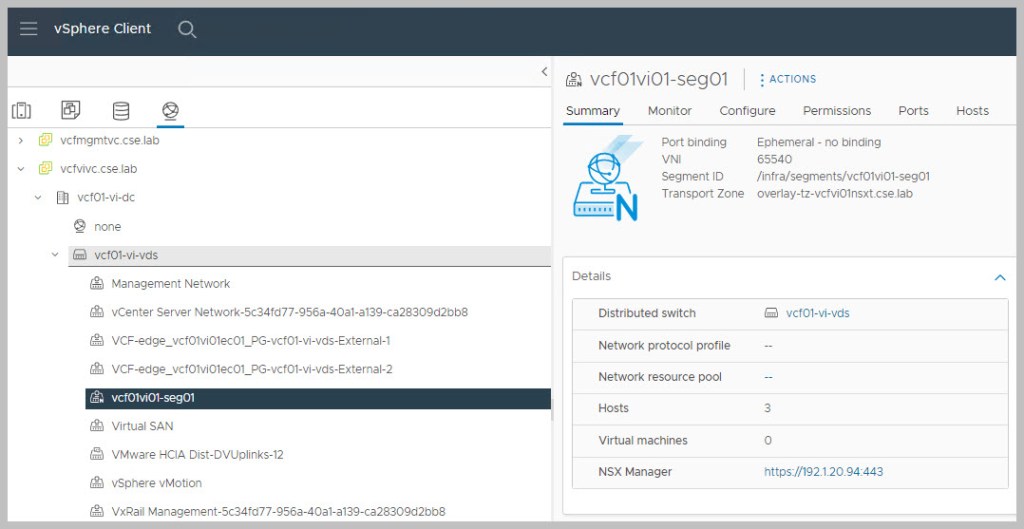Collapse the vcf01-vi-vds switch tree node
The width and height of the screenshot is (1024, 529).
(55, 255)
